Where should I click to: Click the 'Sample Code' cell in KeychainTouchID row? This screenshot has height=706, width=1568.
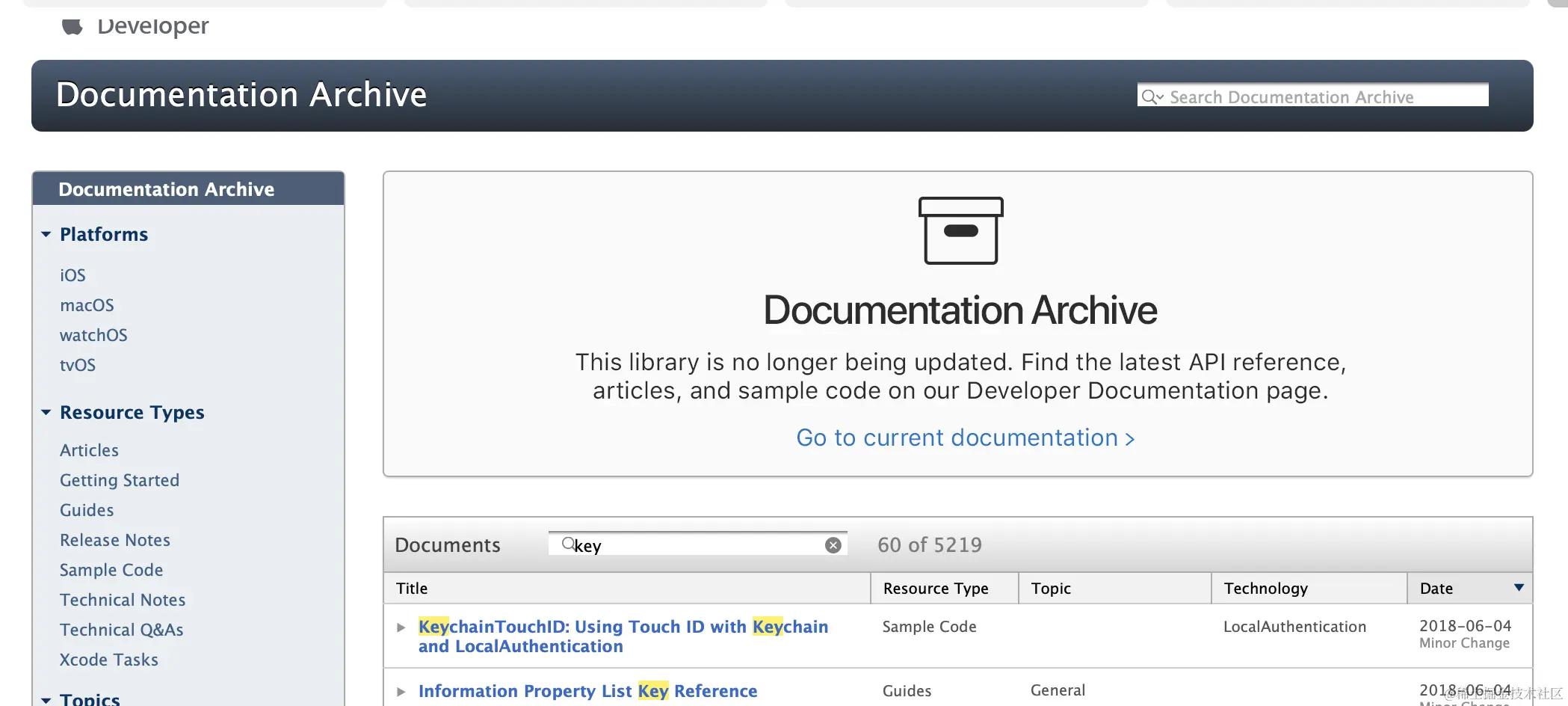click(x=929, y=627)
